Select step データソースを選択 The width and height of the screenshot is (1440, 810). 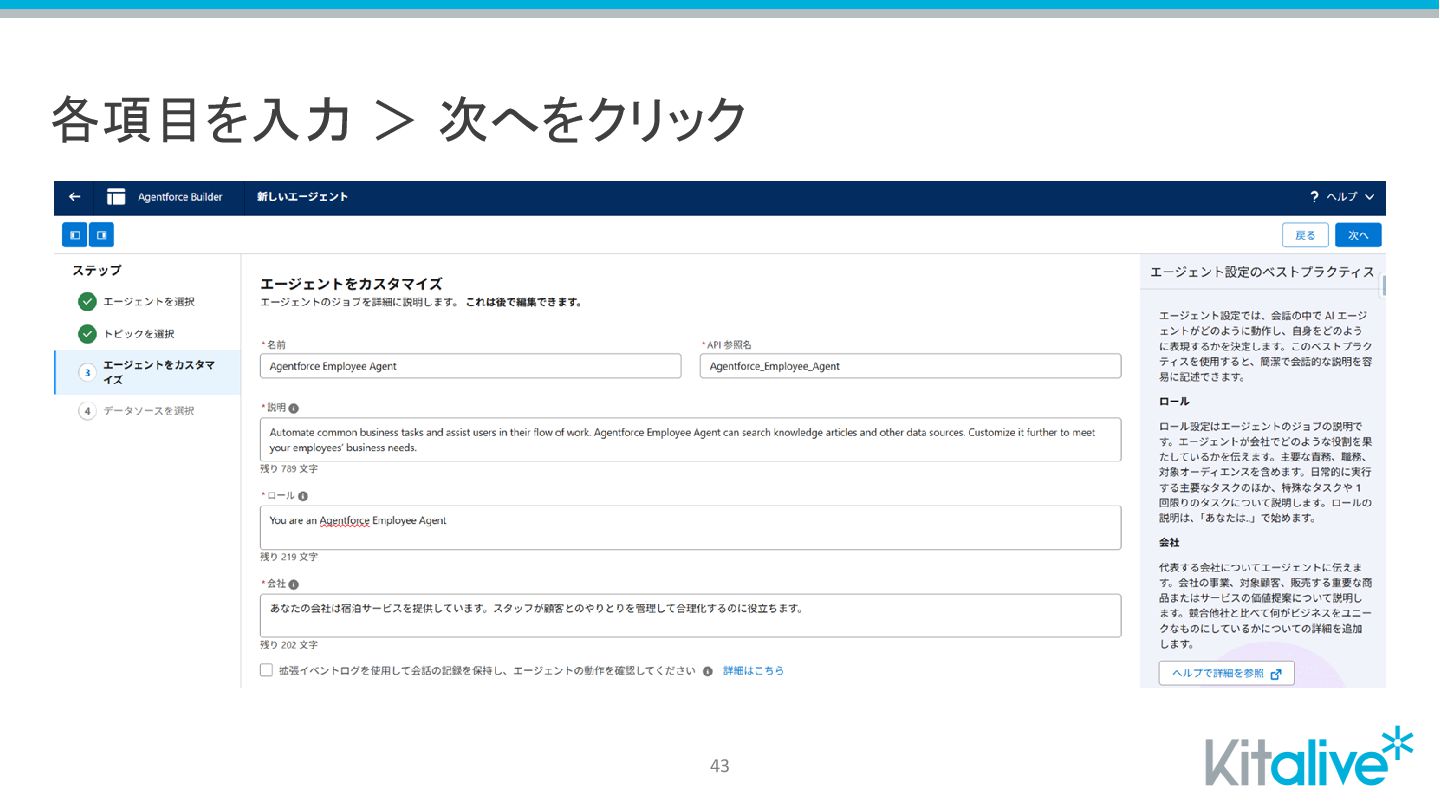point(149,411)
